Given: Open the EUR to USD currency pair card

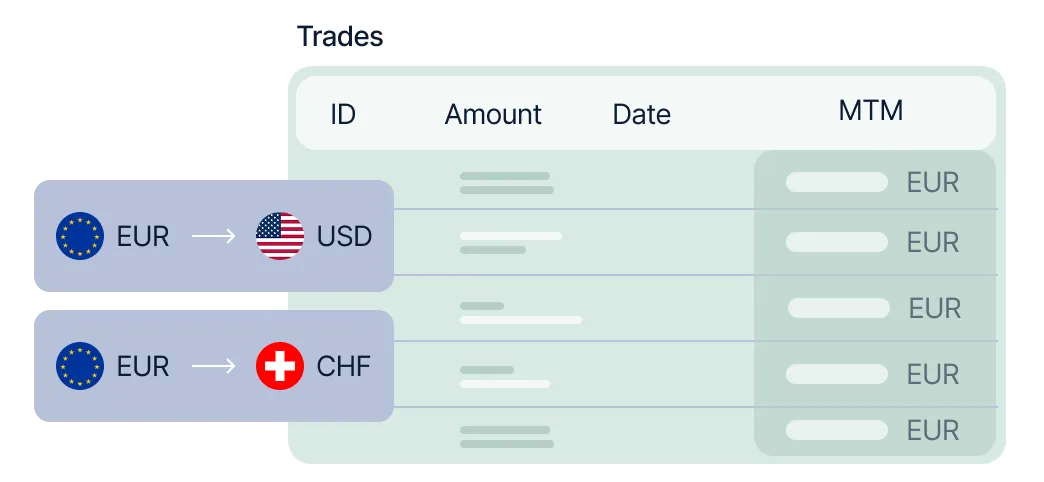Looking at the screenshot, I should [214, 236].
